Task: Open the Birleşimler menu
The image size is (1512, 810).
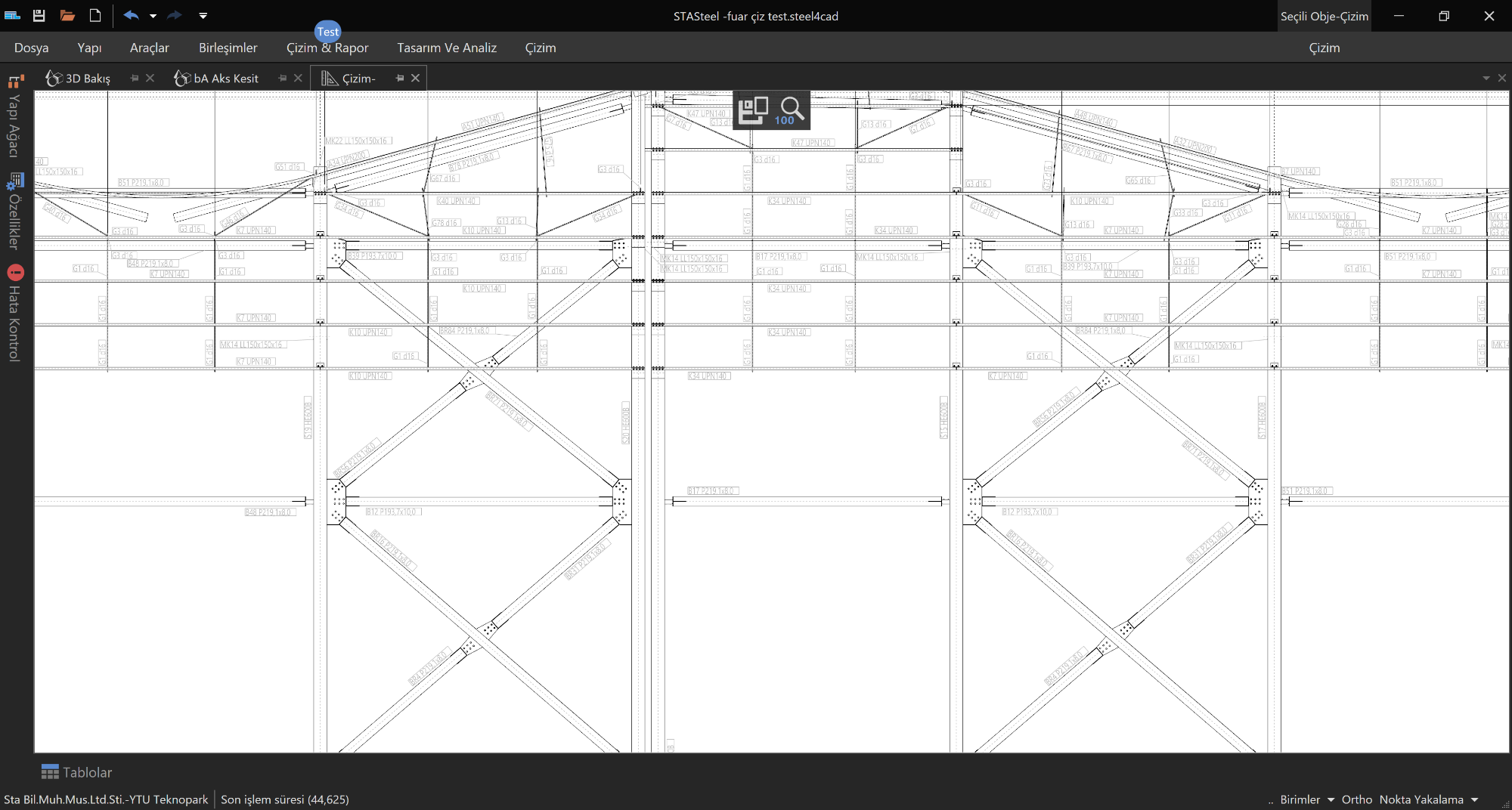Action: 228,48
